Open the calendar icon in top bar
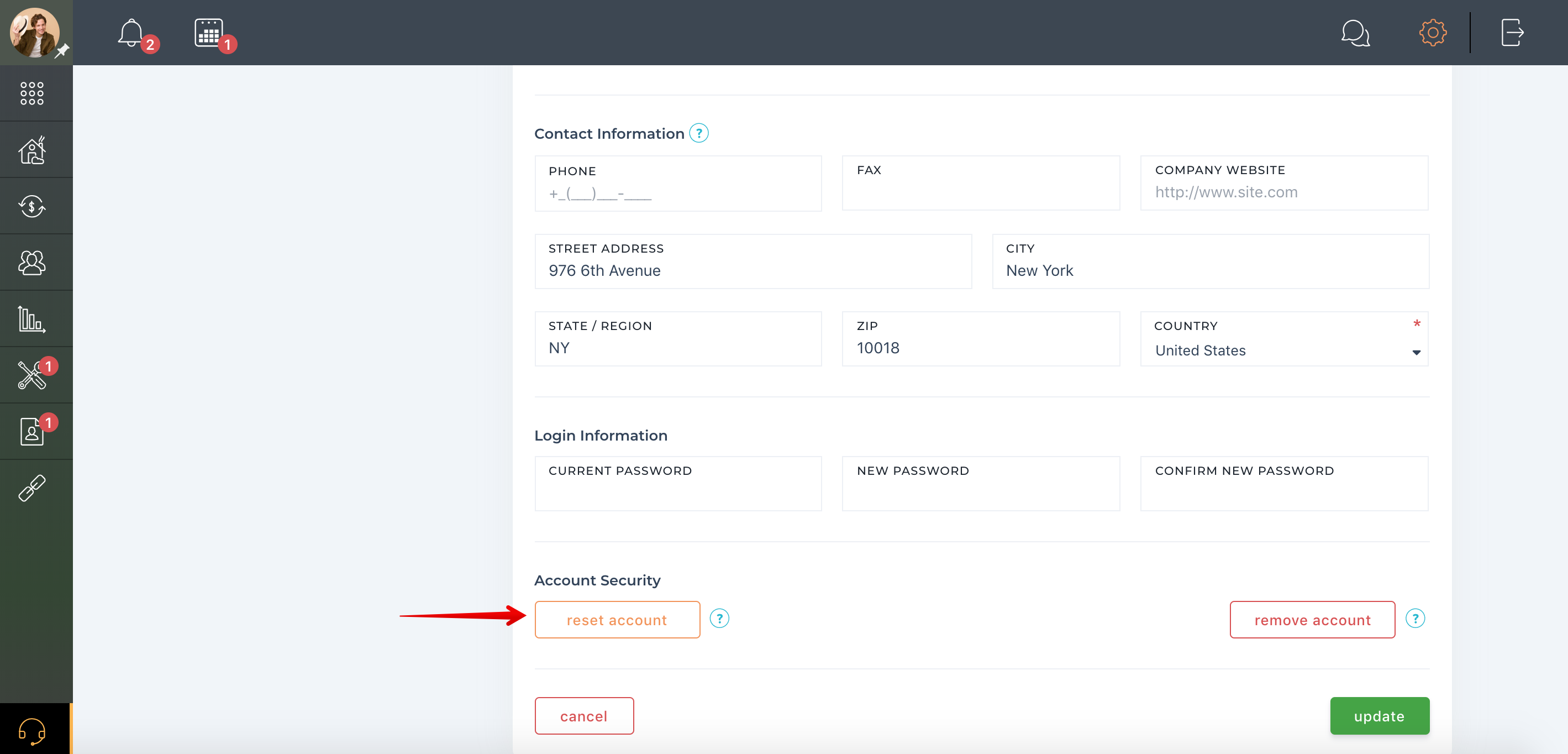The image size is (1568, 754). coord(209,33)
